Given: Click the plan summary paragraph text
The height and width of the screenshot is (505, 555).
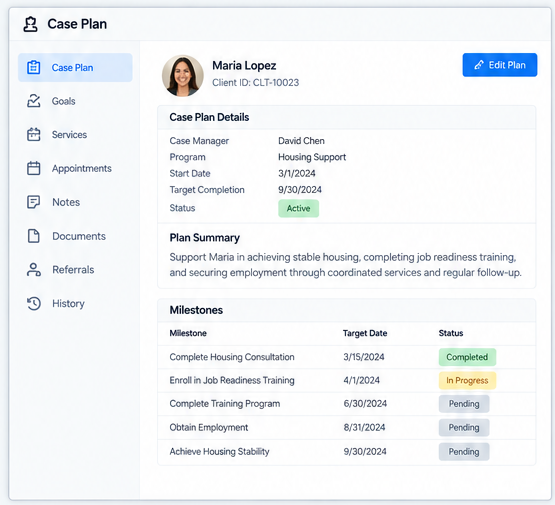Looking at the screenshot, I should click(x=345, y=265).
